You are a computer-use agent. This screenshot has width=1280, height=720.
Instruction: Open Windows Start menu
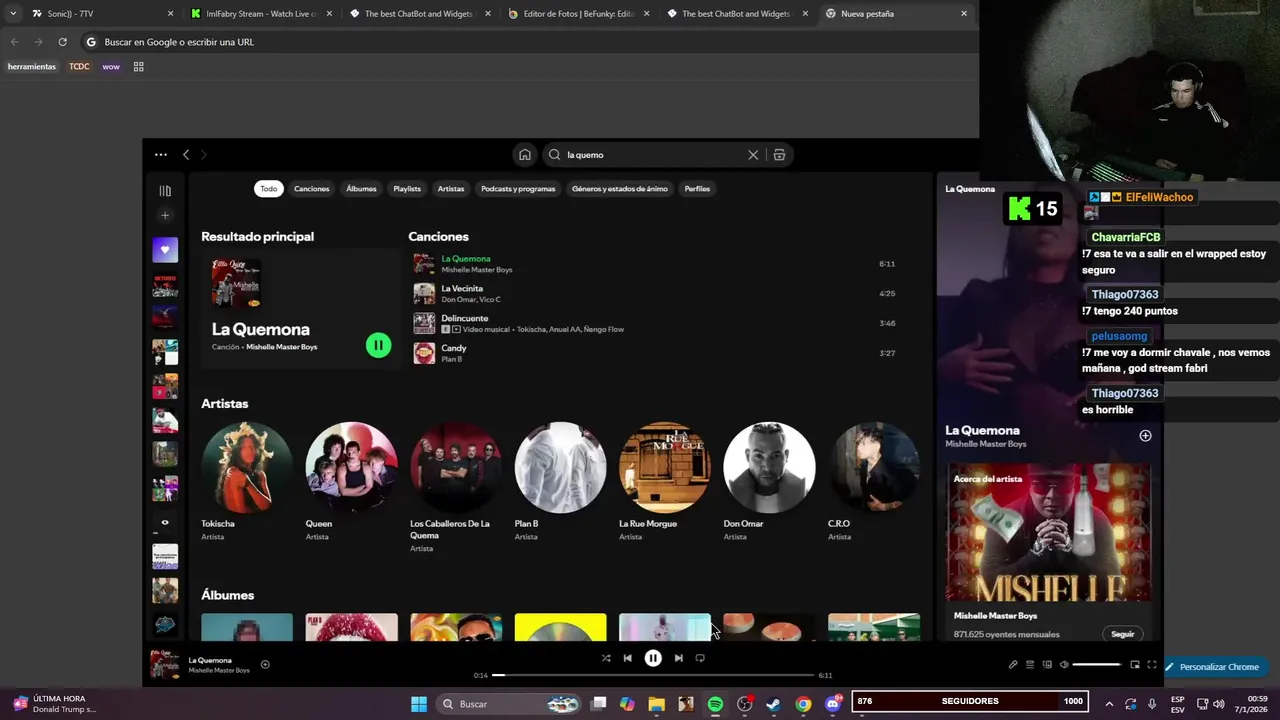pyautogui.click(x=419, y=704)
